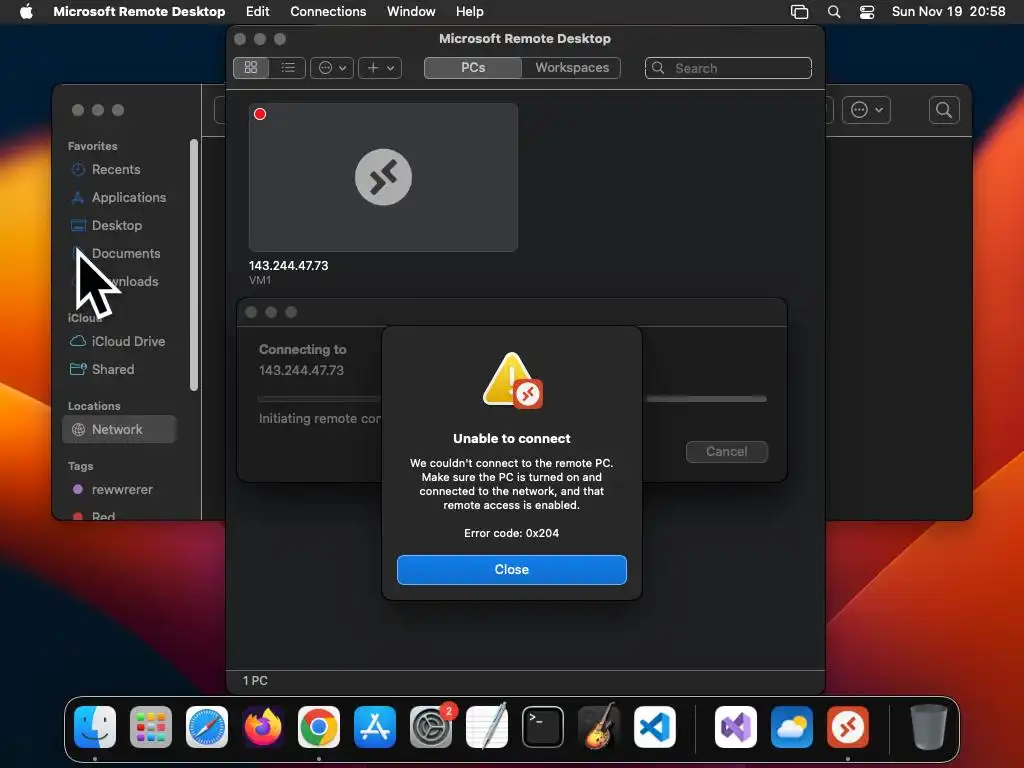The height and width of the screenshot is (768, 1024).
Task: Open Visual Studio from the Dock
Action: click(735, 727)
